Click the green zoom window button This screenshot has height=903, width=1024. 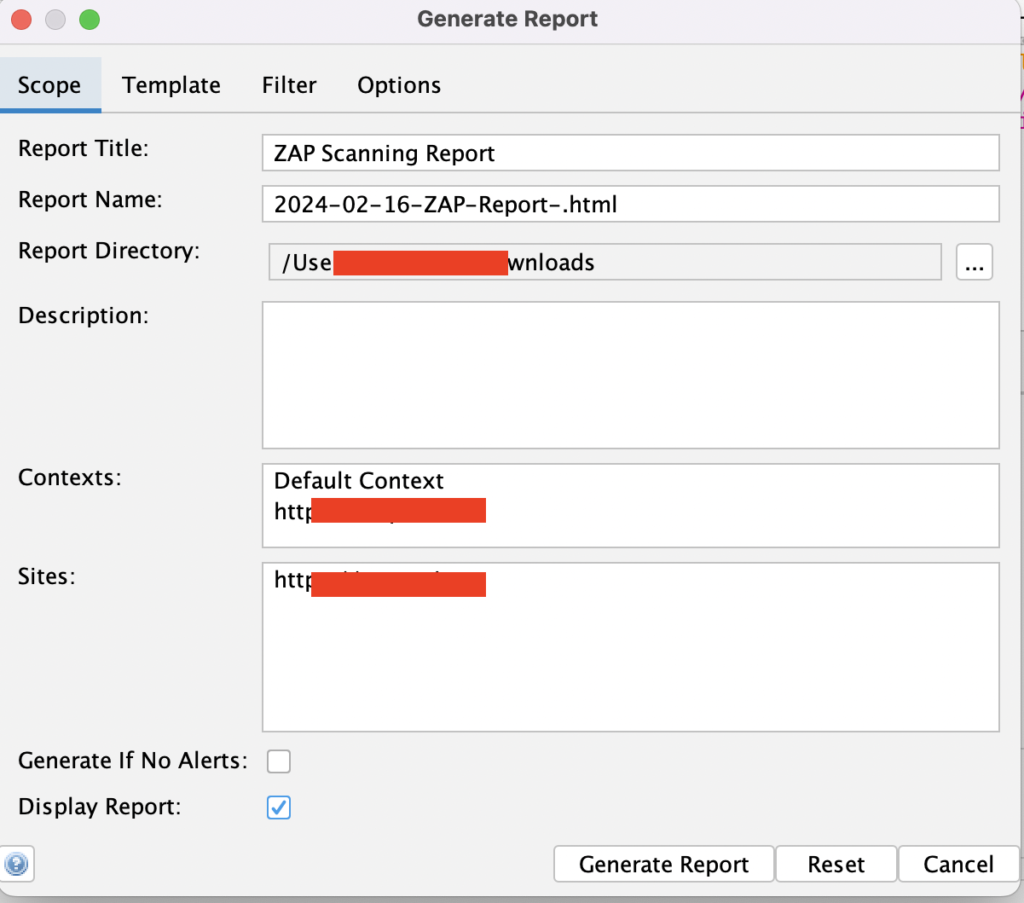pyautogui.click(x=89, y=20)
